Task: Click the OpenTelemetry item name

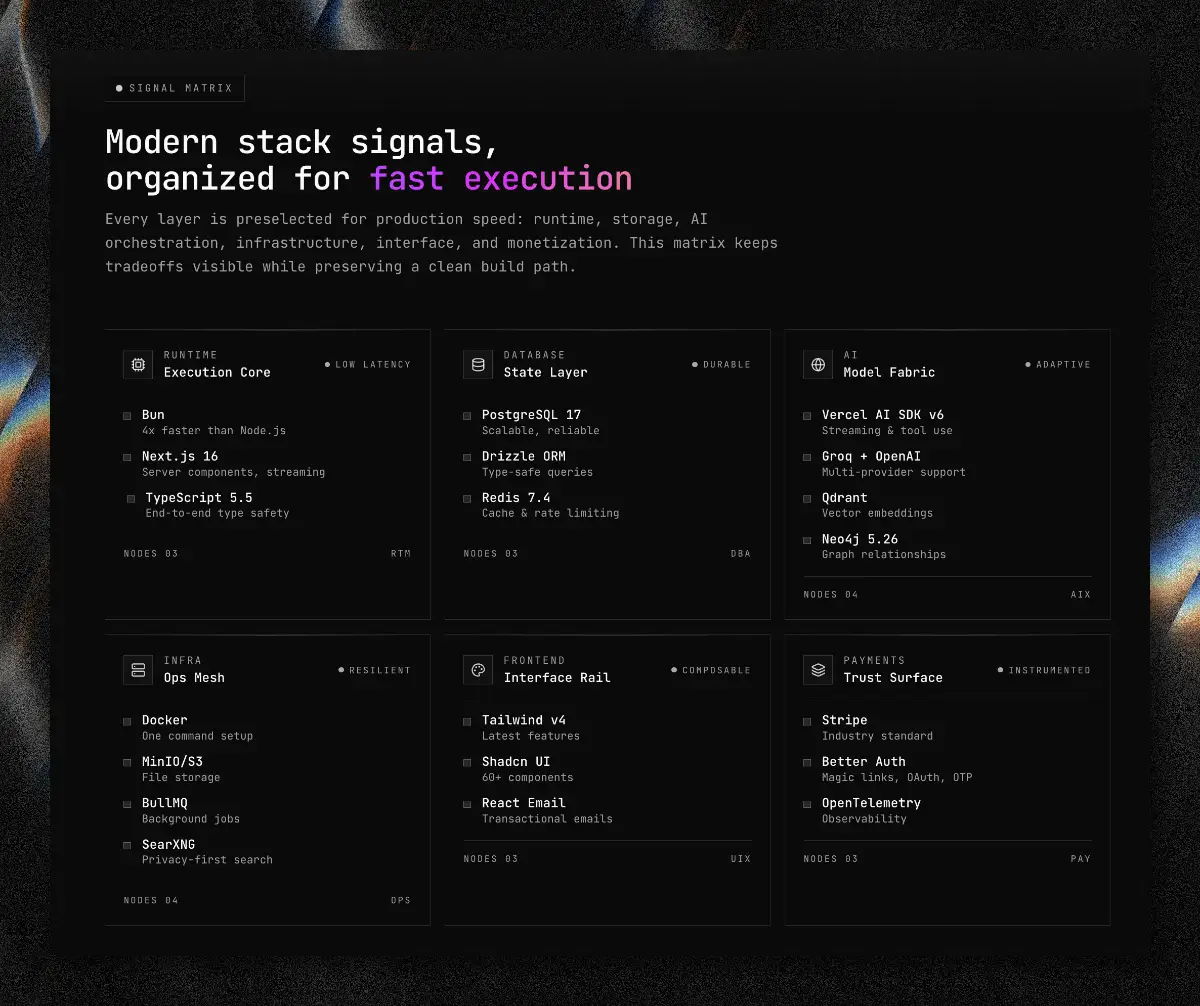Action: click(x=871, y=803)
